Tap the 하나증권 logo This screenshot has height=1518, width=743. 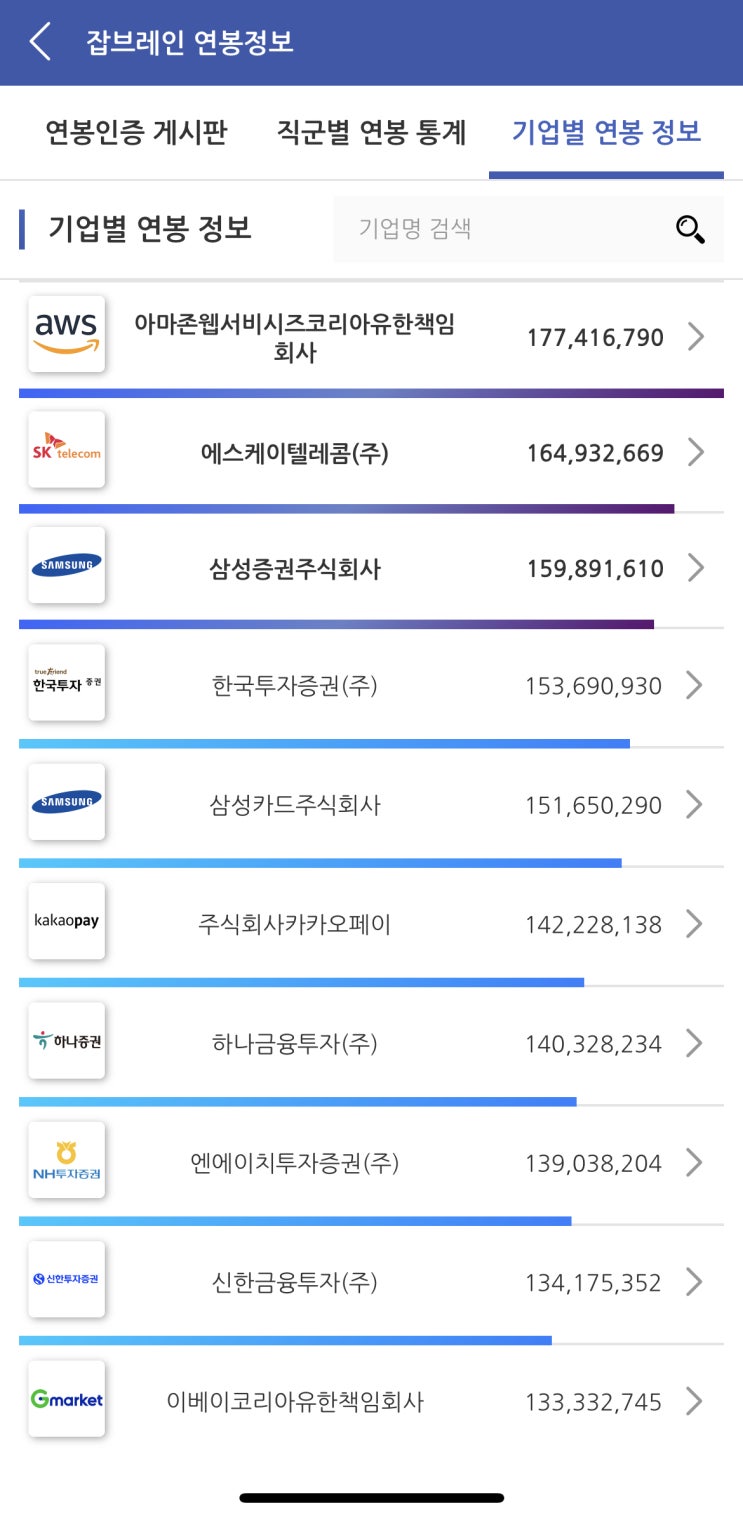67,1041
